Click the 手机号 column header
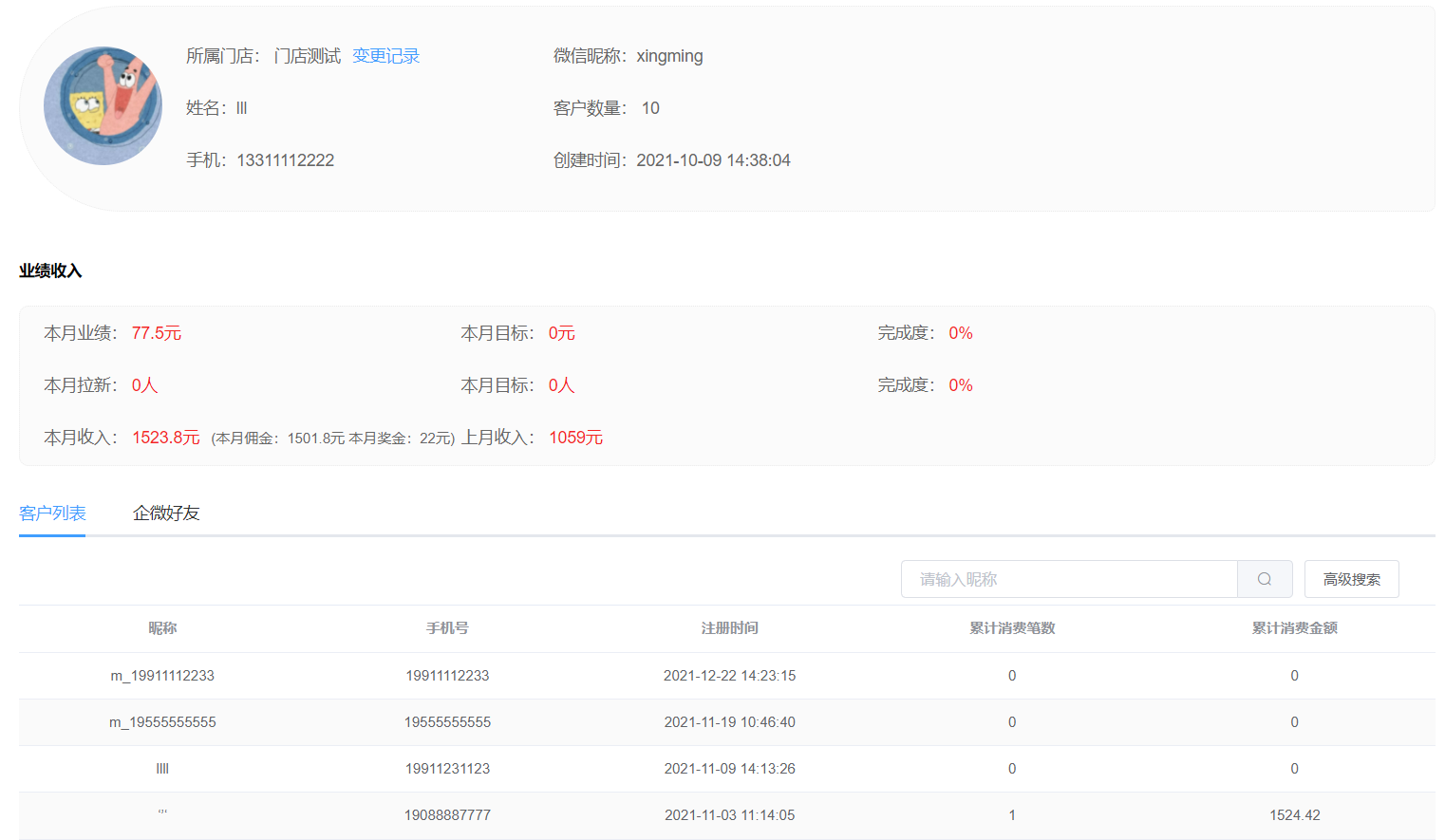This screenshot has height=840, width=1445. pyautogui.click(x=447, y=628)
